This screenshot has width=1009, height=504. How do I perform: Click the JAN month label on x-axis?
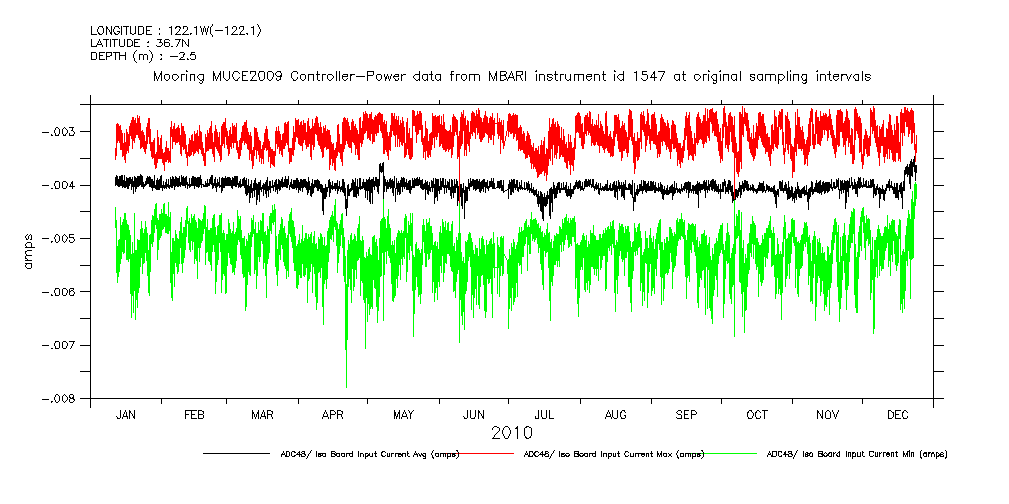coord(126,414)
